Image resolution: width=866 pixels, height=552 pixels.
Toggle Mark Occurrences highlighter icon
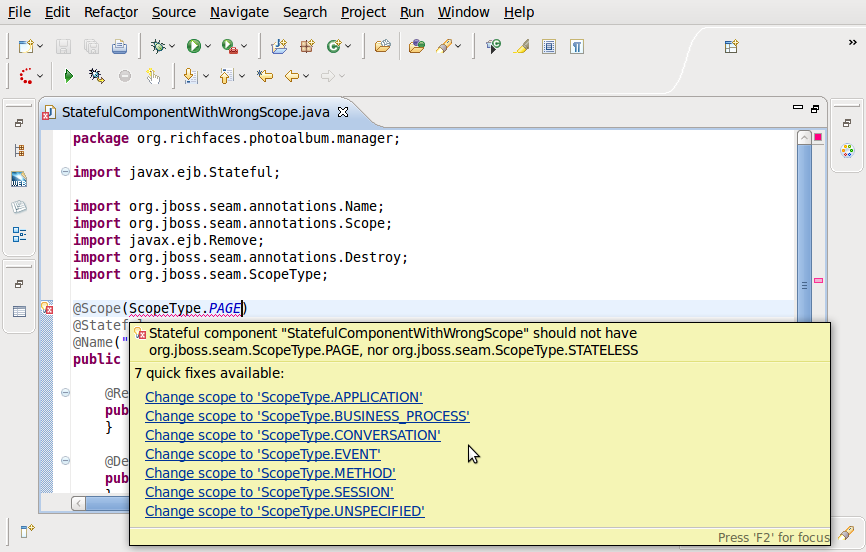pos(521,46)
